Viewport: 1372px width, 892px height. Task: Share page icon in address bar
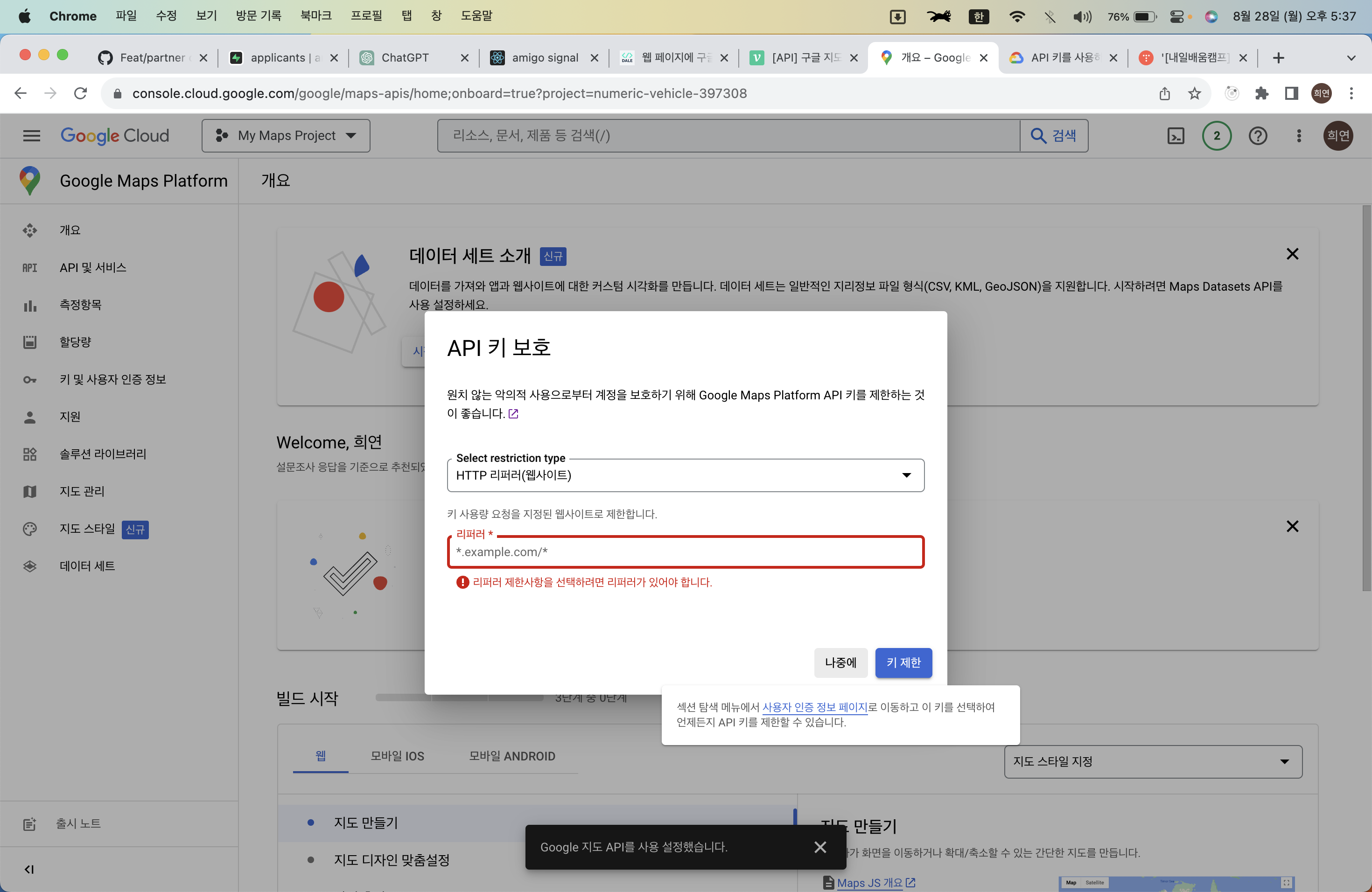[1164, 93]
